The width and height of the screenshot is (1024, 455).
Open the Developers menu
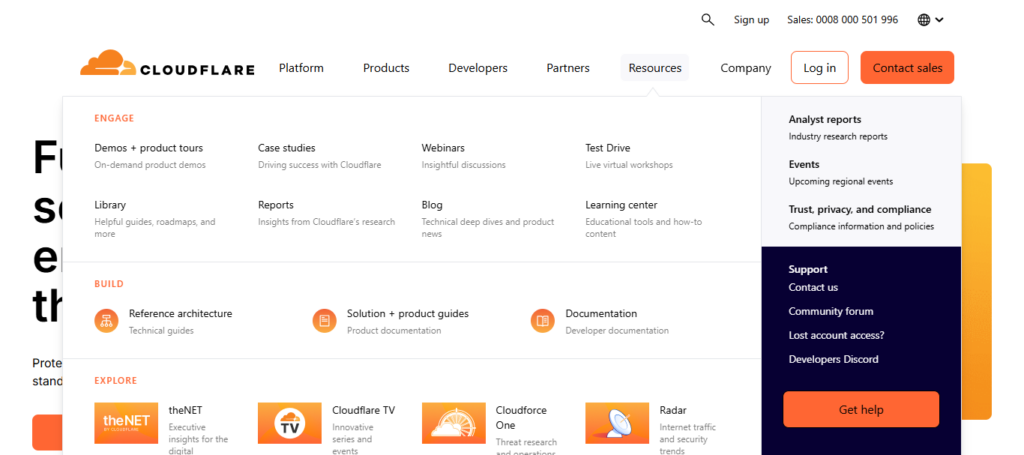click(477, 68)
